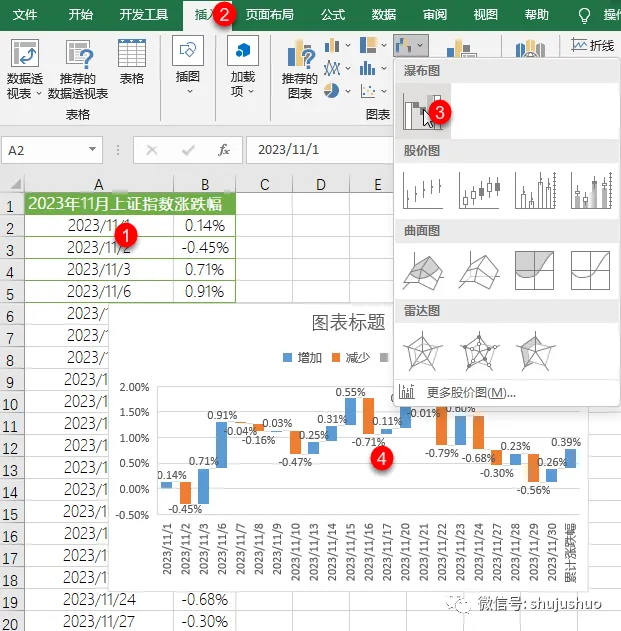This screenshot has height=631, width=621.
Task: Open the PivotTable (数据透视表) button
Action: coord(25,69)
